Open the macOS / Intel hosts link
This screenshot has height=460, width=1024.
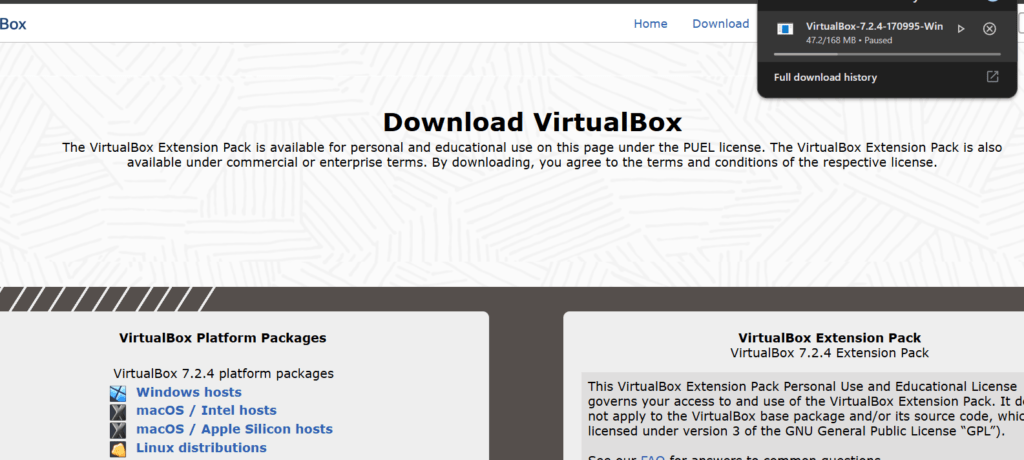[206, 411]
